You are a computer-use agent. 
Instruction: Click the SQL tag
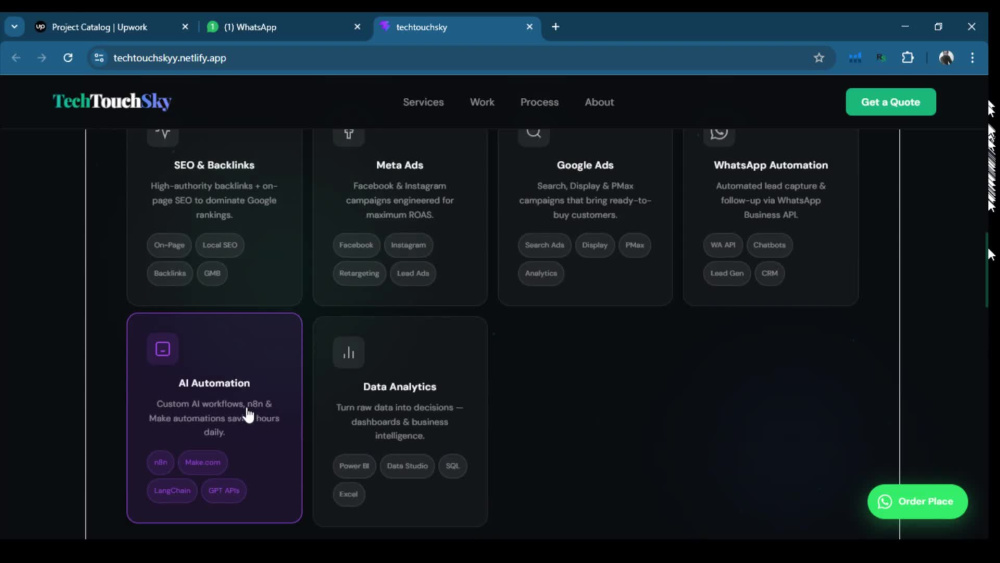pos(452,466)
